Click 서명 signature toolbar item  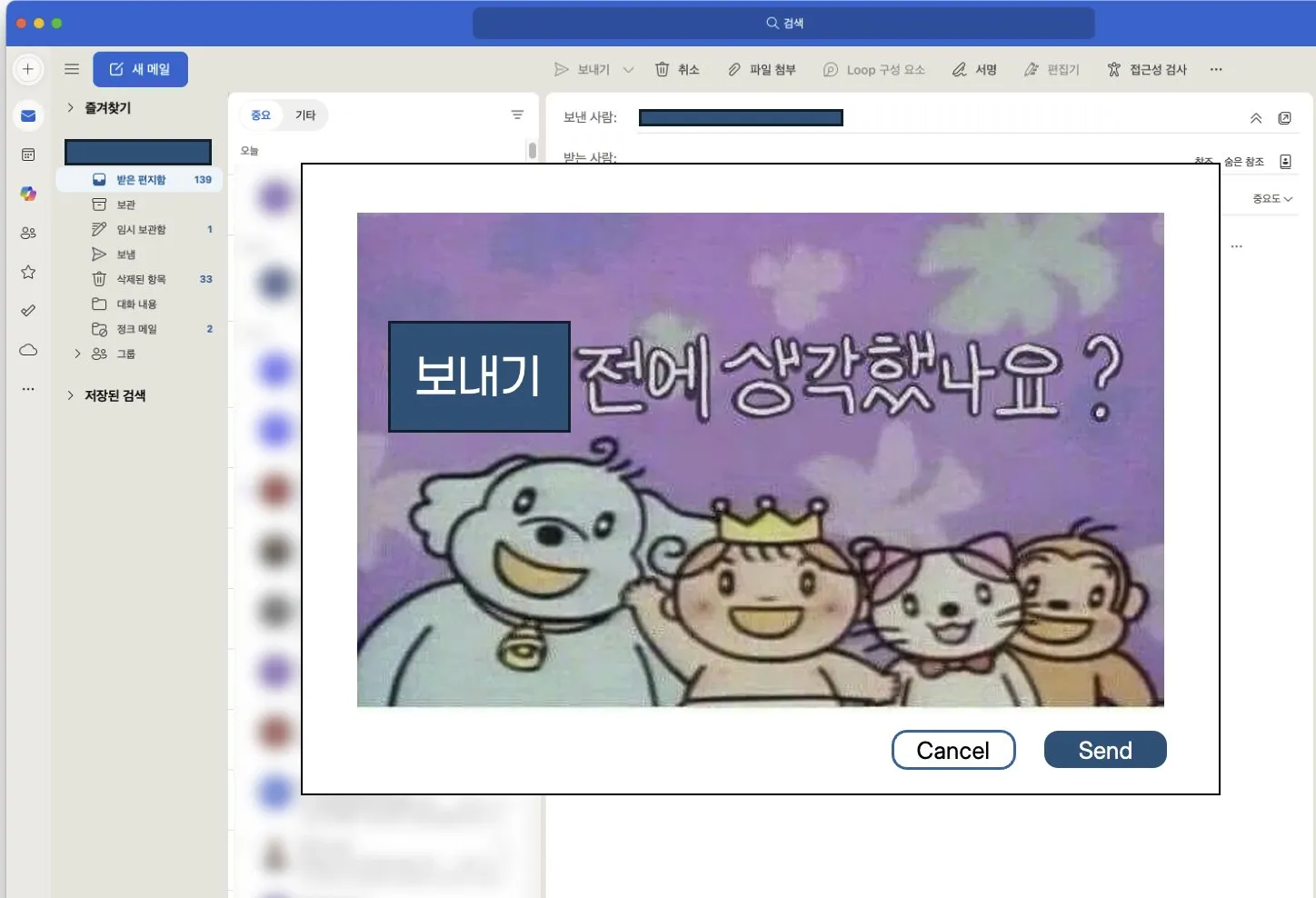974,69
